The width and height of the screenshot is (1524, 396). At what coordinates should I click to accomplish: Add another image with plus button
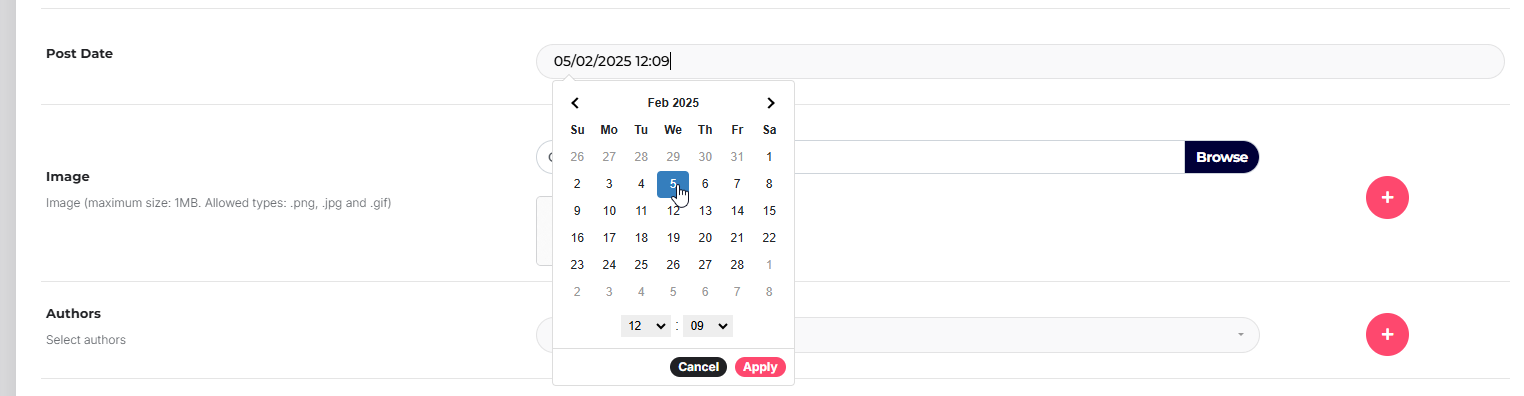1387,198
